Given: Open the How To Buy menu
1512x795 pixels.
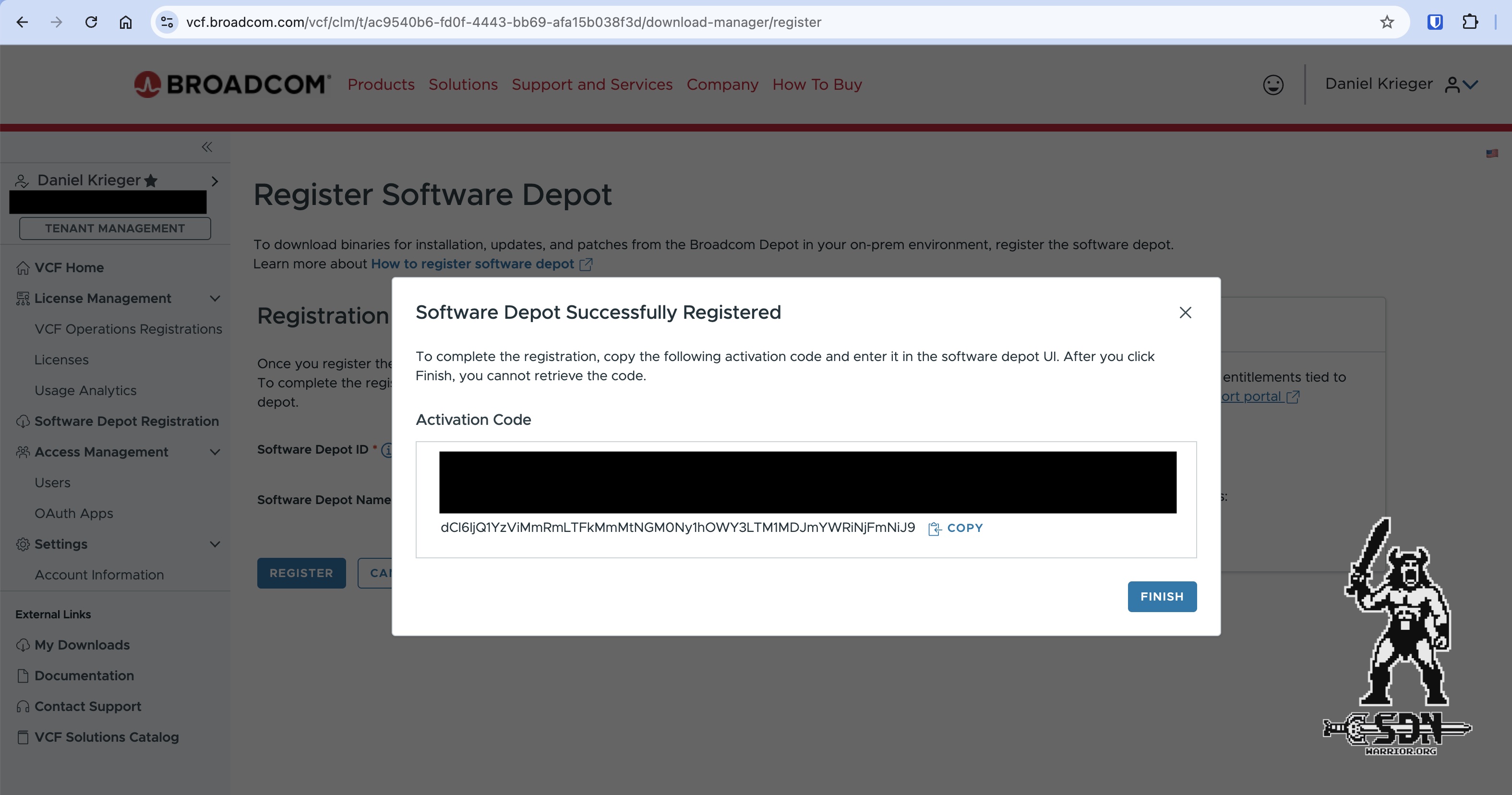Looking at the screenshot, I should [x=817, y=84].
